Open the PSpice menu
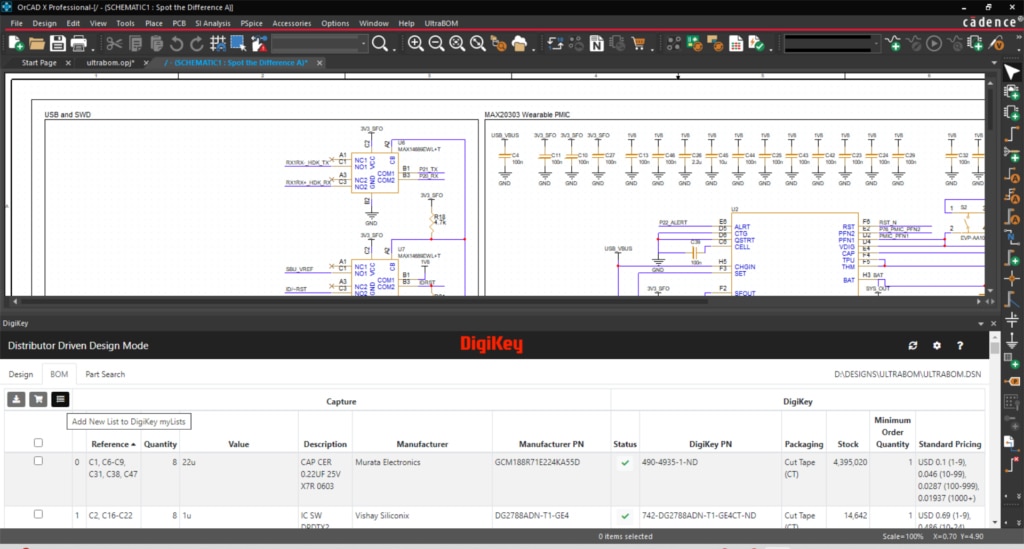Image resolution: width=1024 pixels, height=549 pixels. coord(251,22)
